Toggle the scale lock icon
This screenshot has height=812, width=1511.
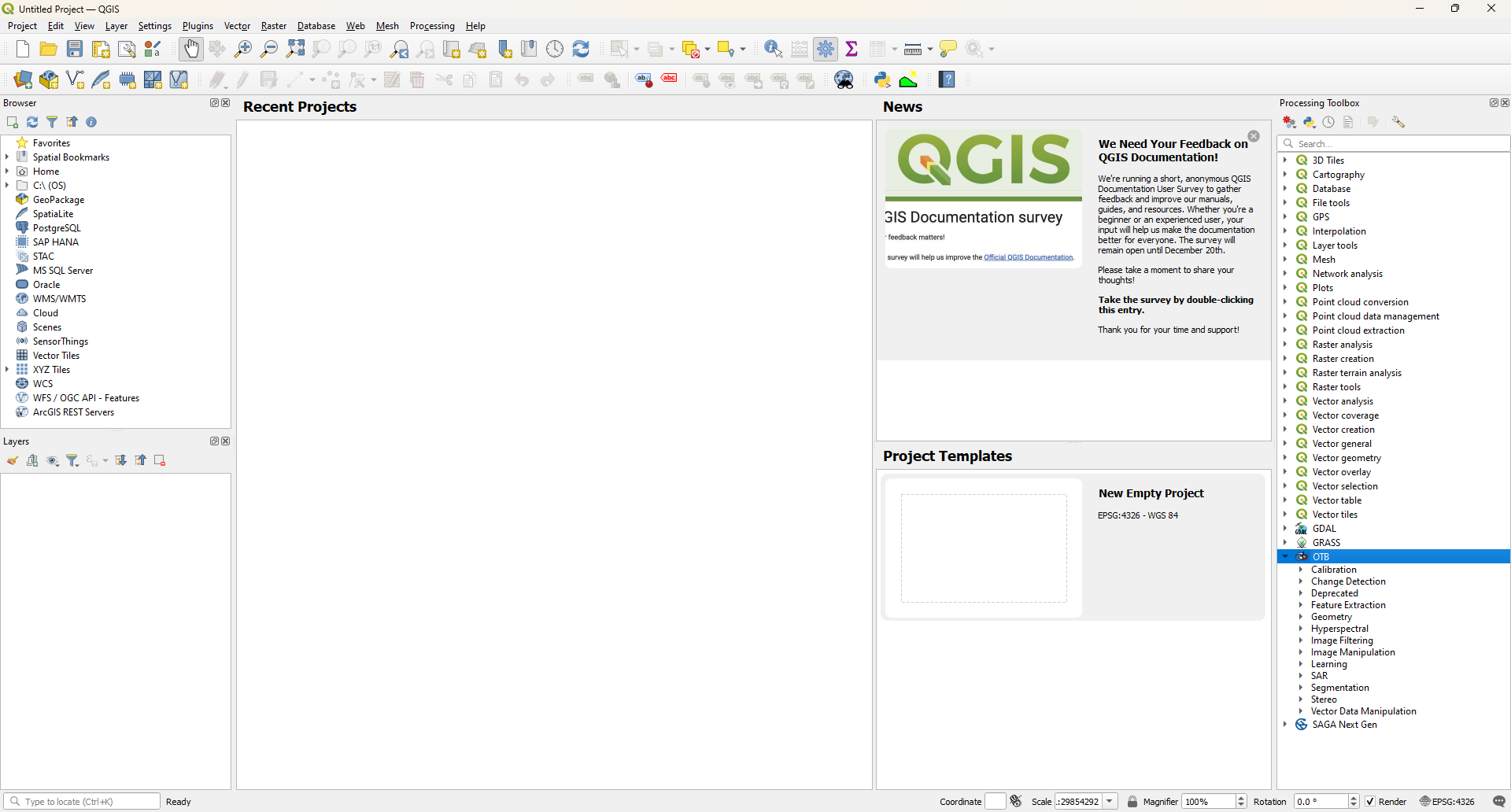click(x=1132, y=801)
